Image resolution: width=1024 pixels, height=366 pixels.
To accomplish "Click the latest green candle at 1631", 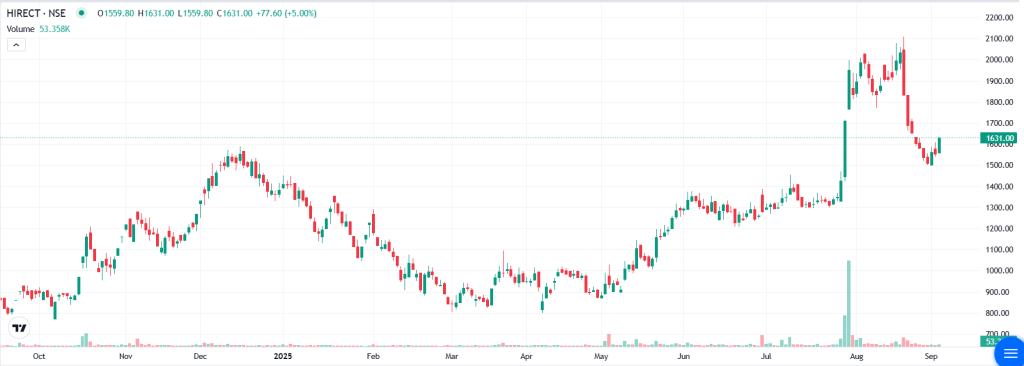I will coord(940,146).
